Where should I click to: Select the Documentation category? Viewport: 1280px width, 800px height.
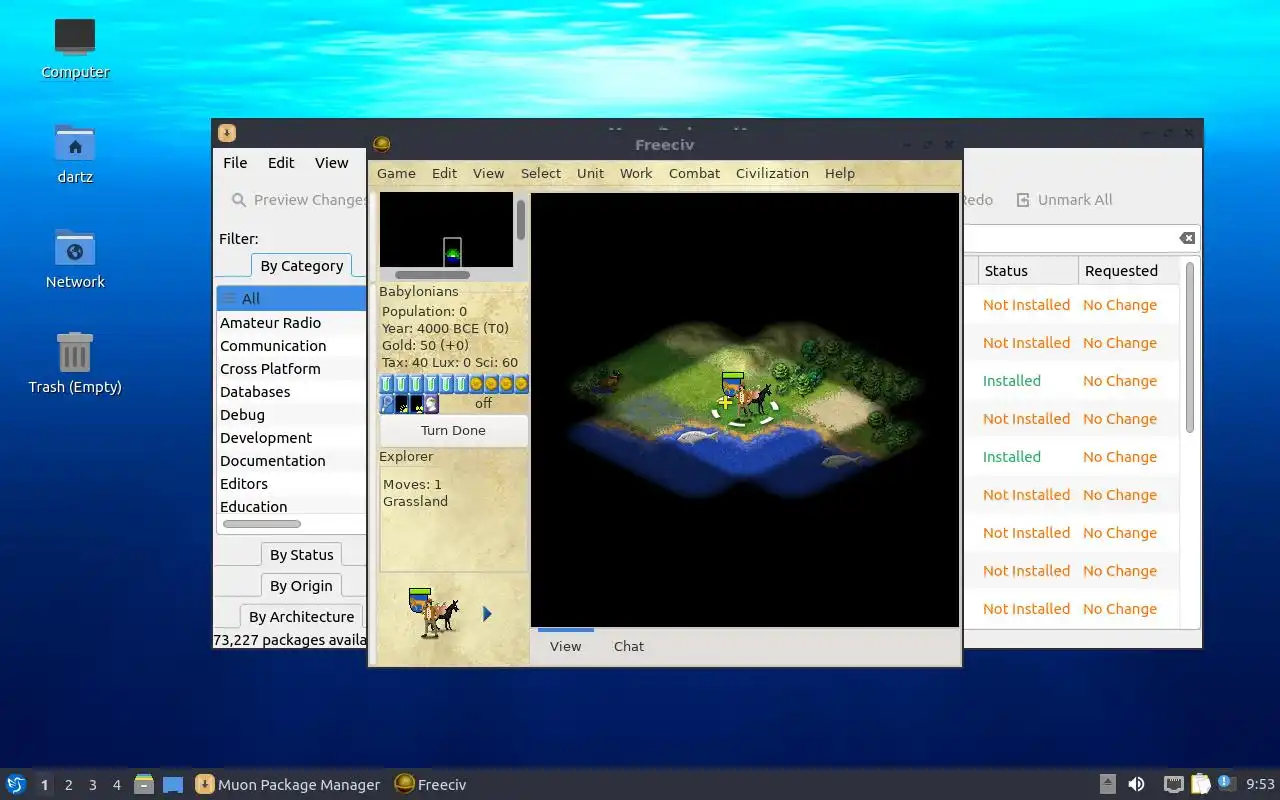291,461
